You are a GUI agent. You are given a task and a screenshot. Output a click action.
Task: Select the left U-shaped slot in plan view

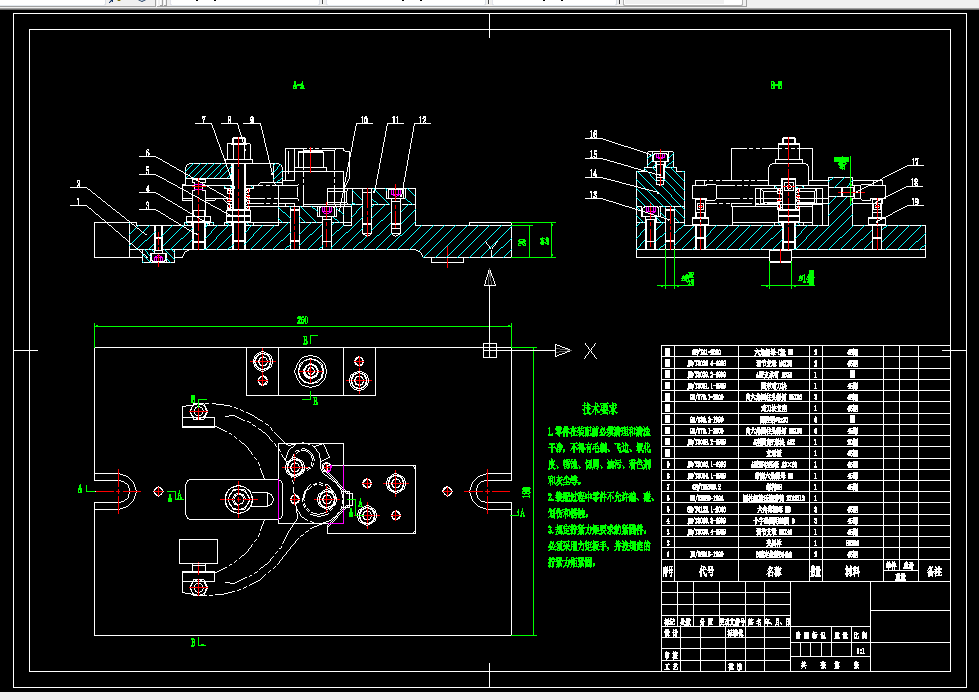(x=116, y=491)
